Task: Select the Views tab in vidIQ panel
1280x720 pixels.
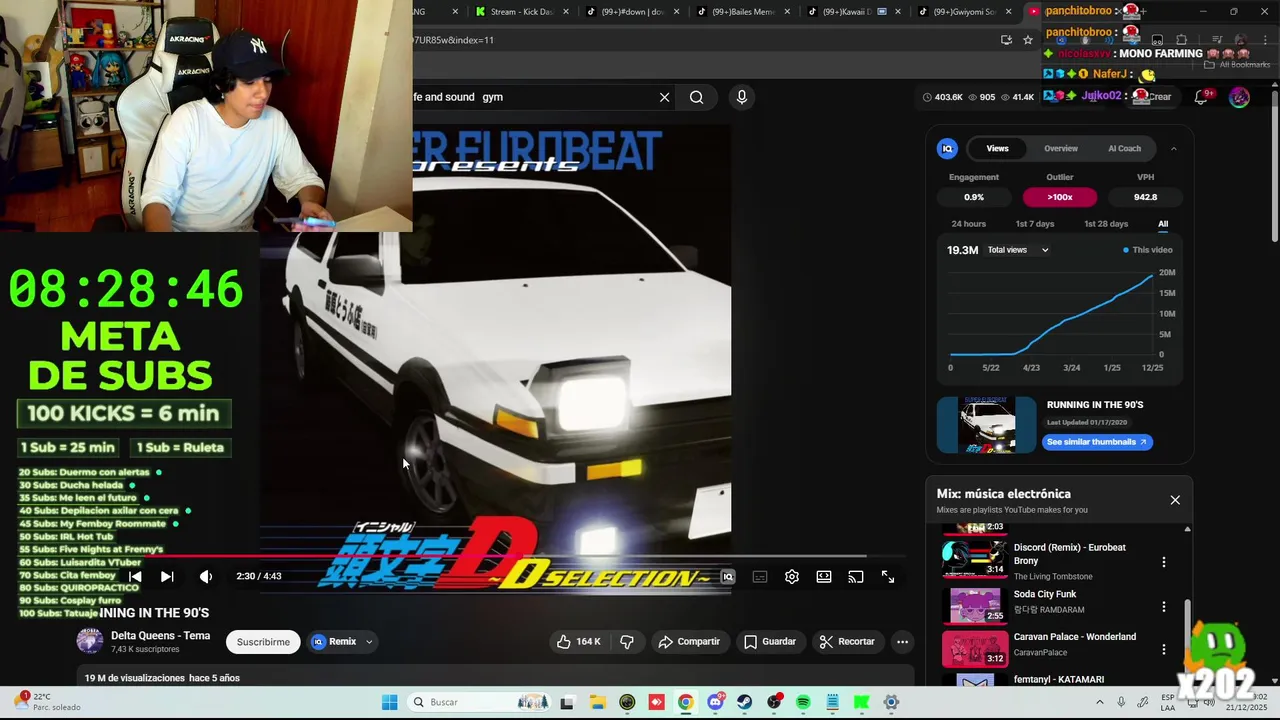Action: click(x=998, y=149)
